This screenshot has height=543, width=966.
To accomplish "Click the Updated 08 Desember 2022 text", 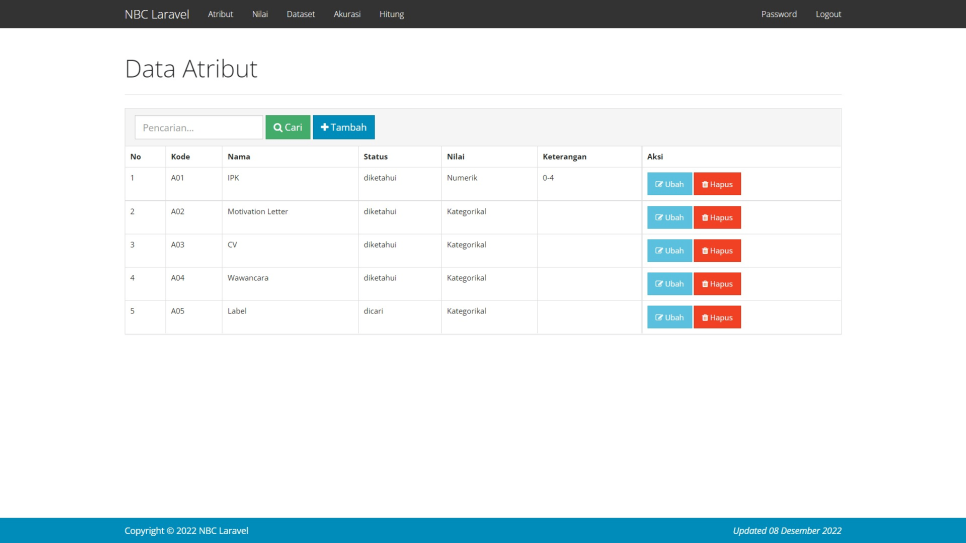I will click(x=787, y=531).
